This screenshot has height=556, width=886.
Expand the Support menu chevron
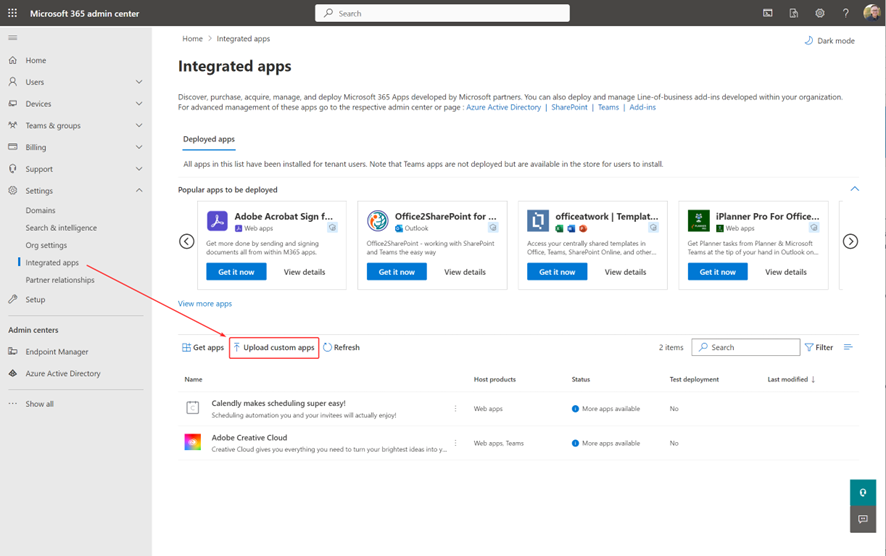(139, 169)
